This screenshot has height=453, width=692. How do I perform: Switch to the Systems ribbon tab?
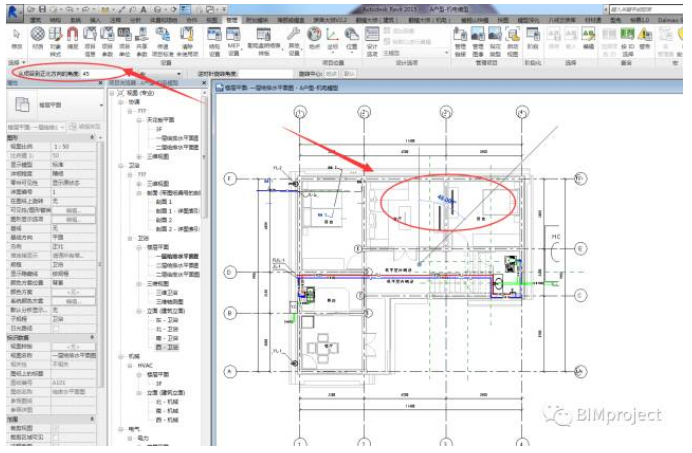(75, 20)
